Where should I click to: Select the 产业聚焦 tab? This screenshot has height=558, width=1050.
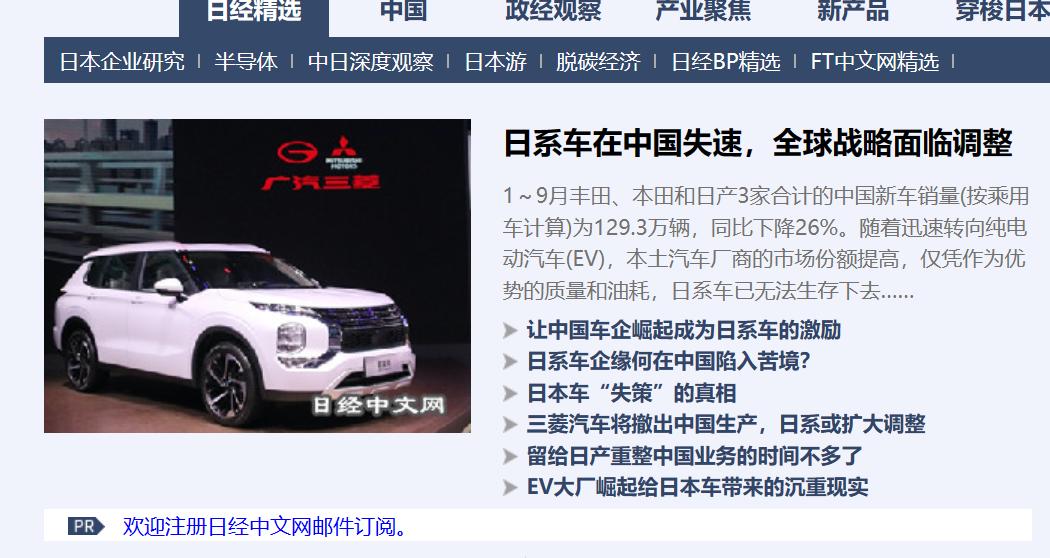pyautogui.click(x=703, y=12)
